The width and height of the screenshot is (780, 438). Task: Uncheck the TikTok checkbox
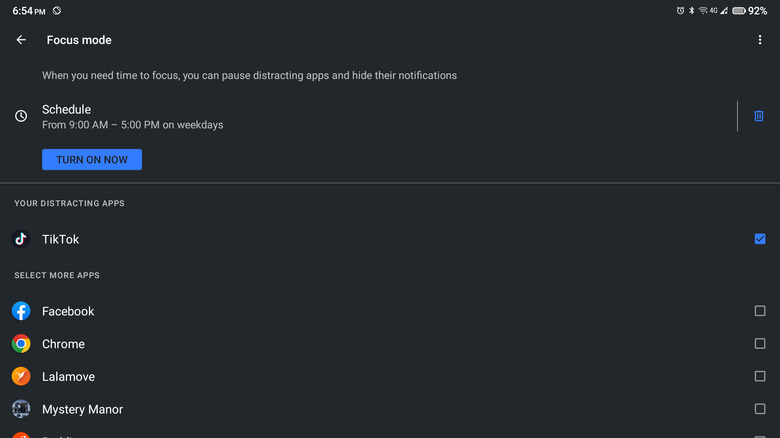760,239
